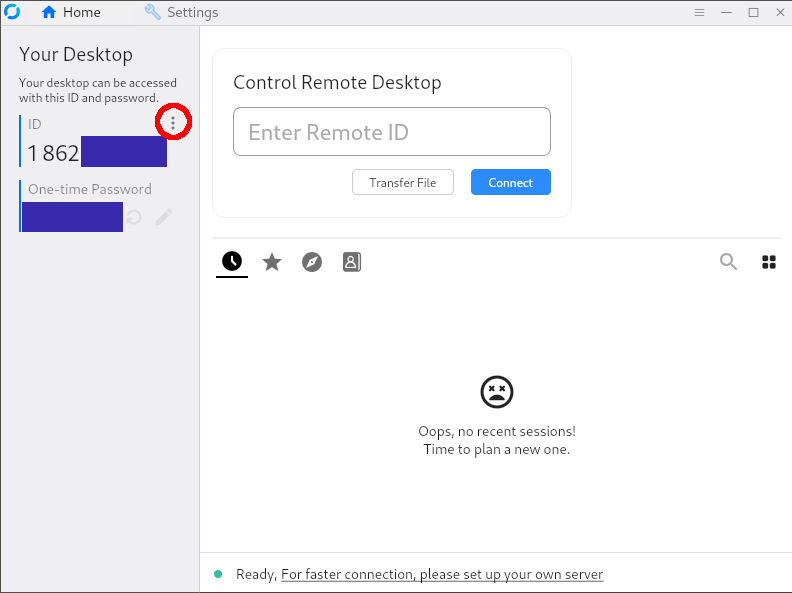Select the ID number 1 862
This screenshot has height=593, width=792.
click(x=54, y=153)
